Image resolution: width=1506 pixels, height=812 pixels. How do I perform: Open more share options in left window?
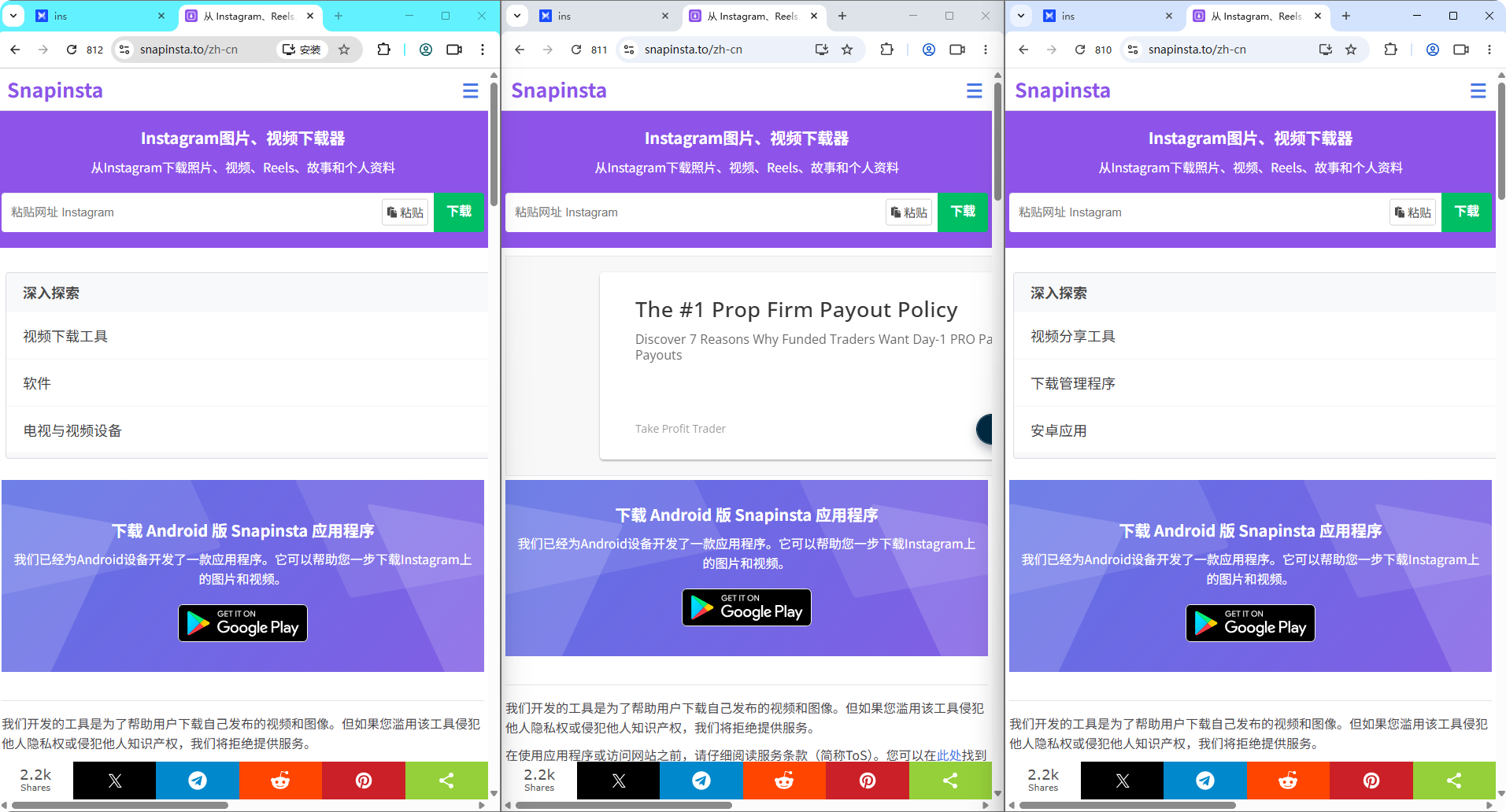[x=446, y=781]
